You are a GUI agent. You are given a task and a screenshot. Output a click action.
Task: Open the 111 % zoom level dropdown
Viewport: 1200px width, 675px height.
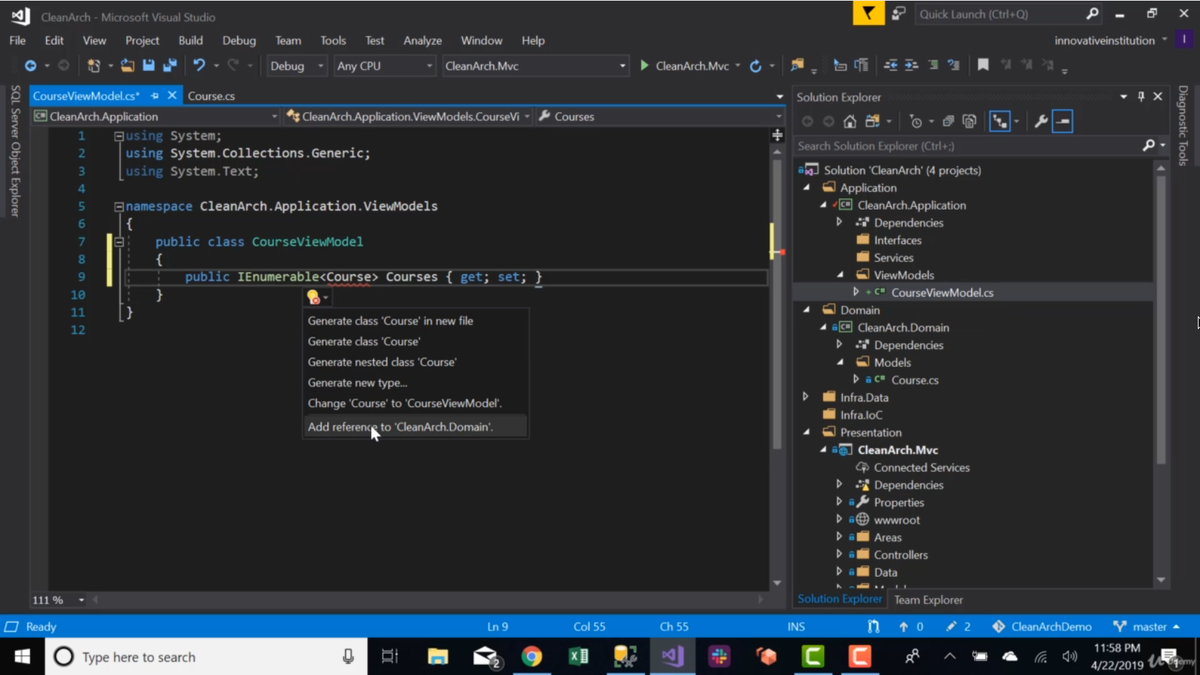coord(59,600)
